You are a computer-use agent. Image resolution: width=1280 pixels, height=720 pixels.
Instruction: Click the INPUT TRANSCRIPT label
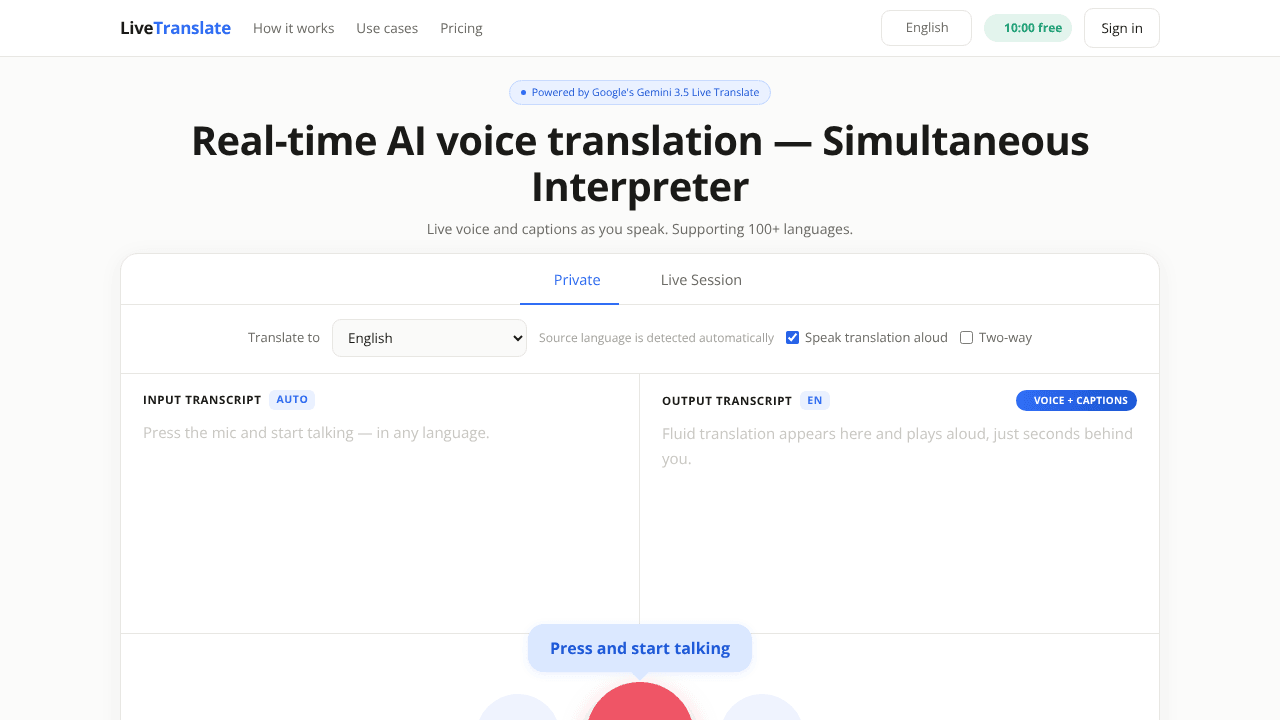[x=202, y=400]
